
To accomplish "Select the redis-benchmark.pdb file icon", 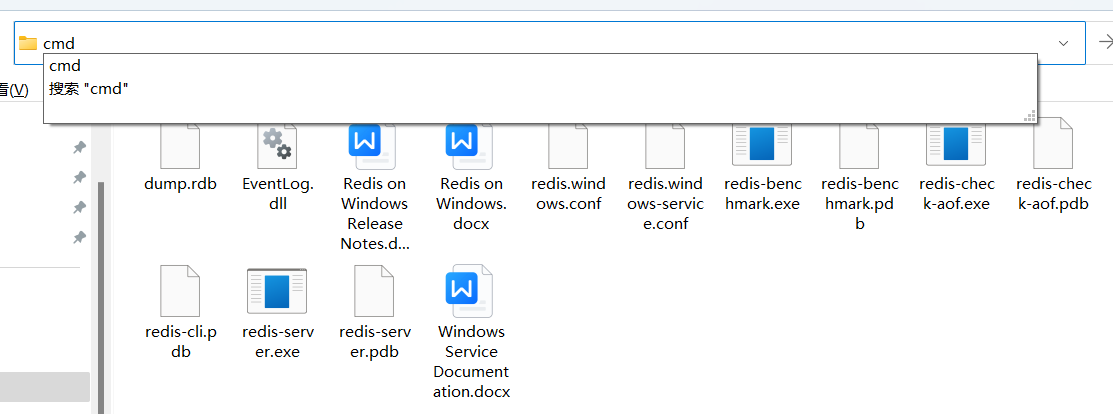I will pyautogui.click(x=859, y=146).
